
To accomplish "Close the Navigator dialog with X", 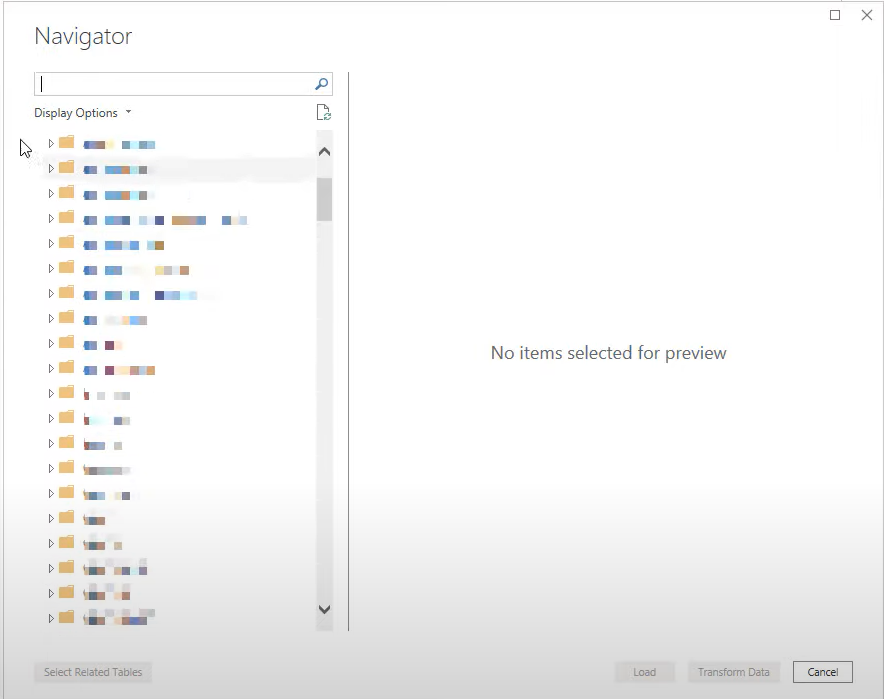I will point(867,15).
